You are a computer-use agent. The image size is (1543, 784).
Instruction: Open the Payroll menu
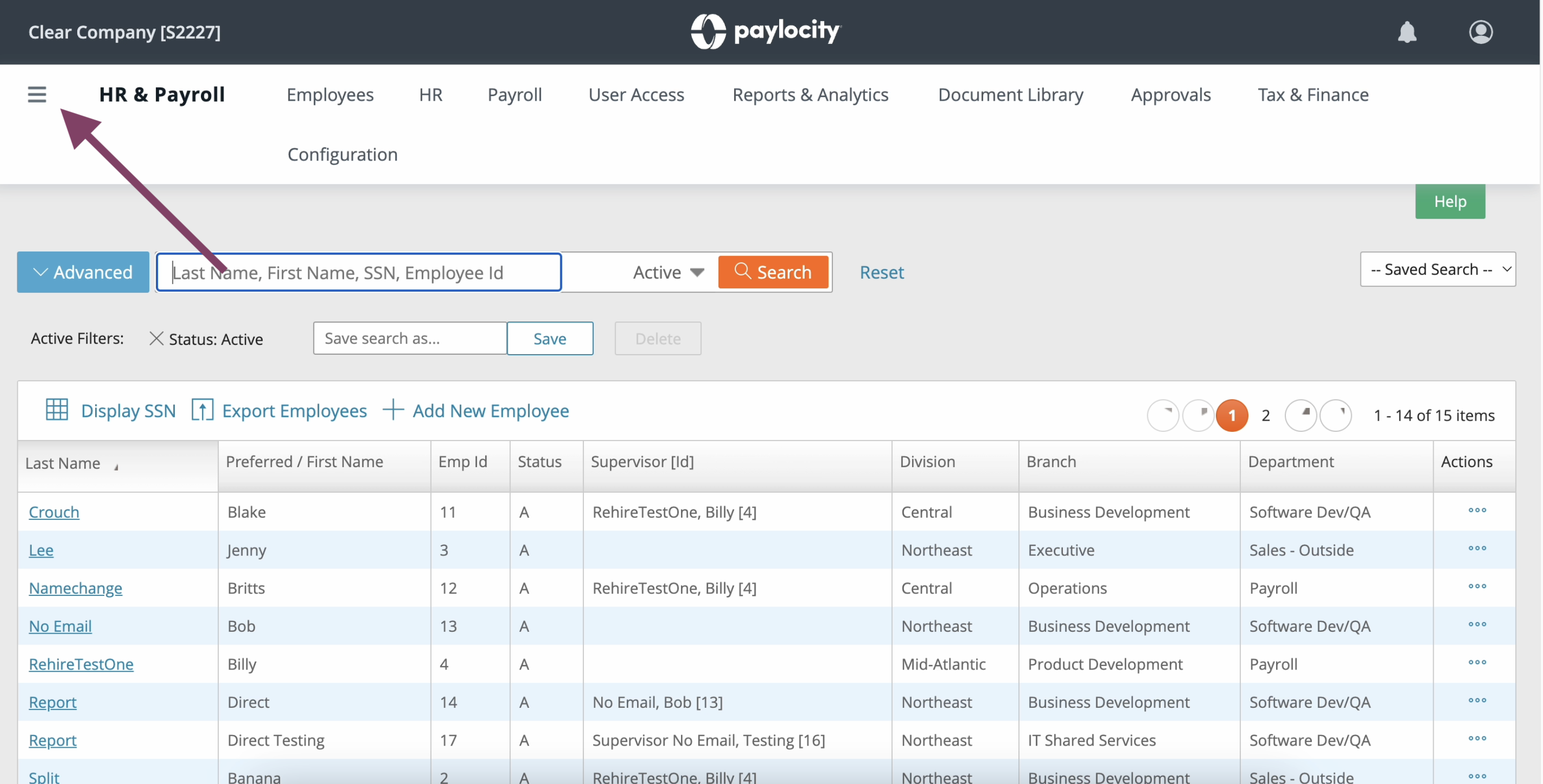(514, 95)
